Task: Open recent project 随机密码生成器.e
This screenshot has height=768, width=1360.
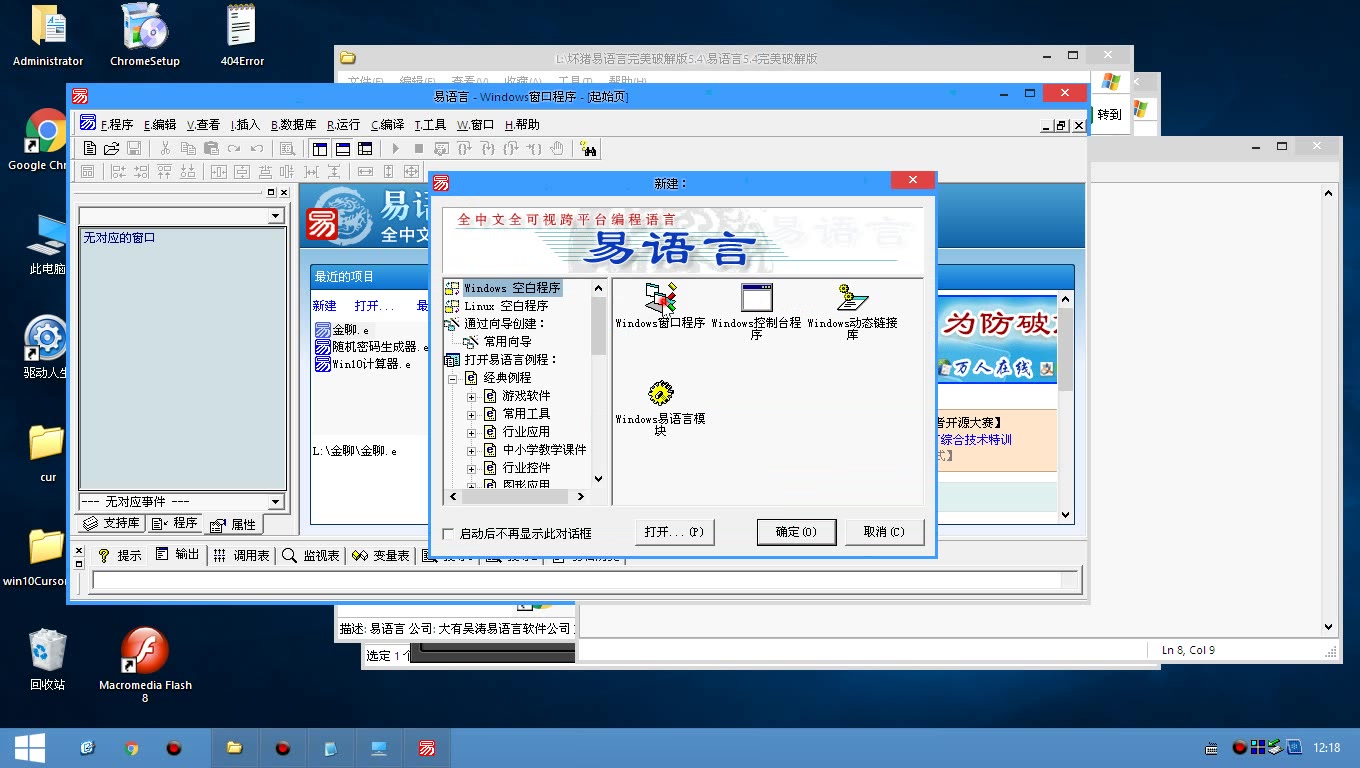Action: [371, 347]
